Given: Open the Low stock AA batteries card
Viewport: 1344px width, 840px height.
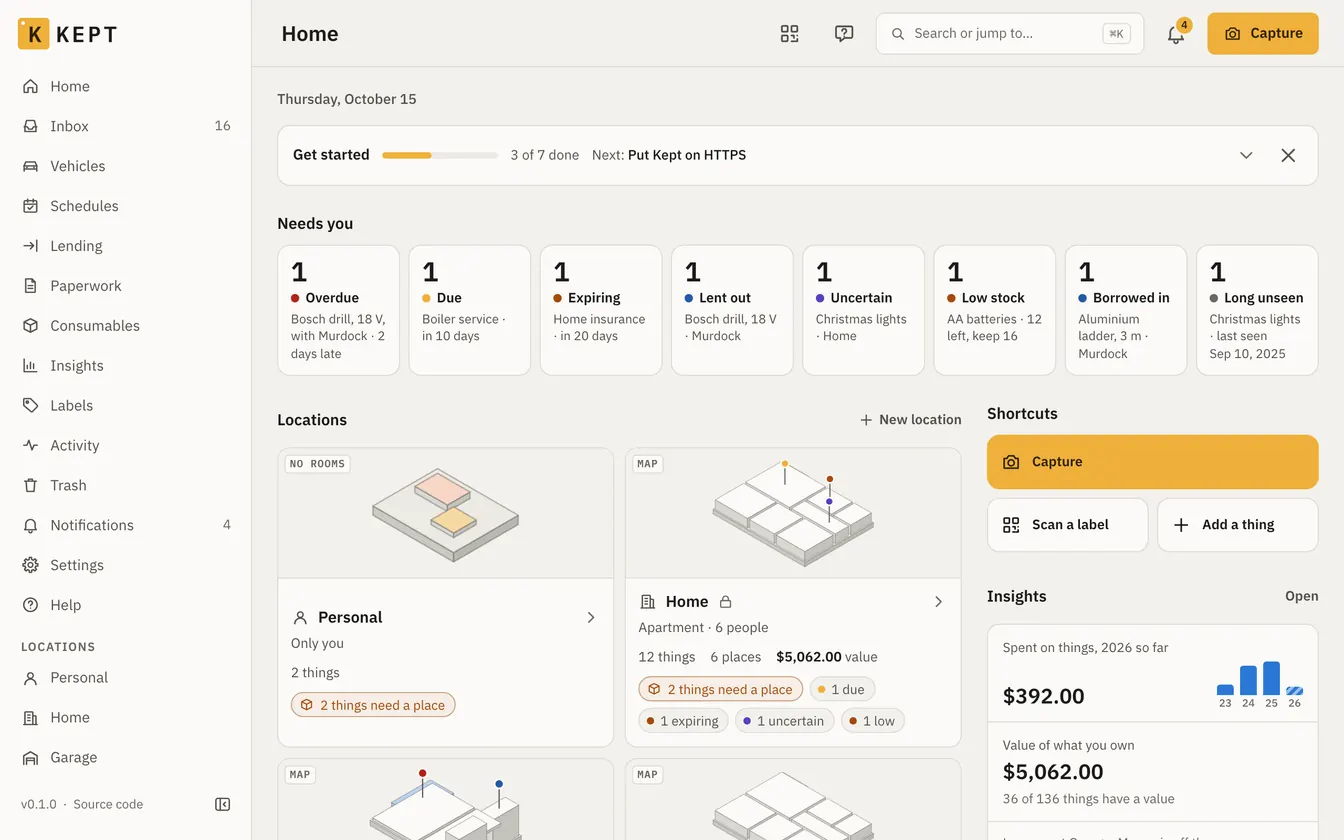Looking at the screenshot, I should coord(995,310).
